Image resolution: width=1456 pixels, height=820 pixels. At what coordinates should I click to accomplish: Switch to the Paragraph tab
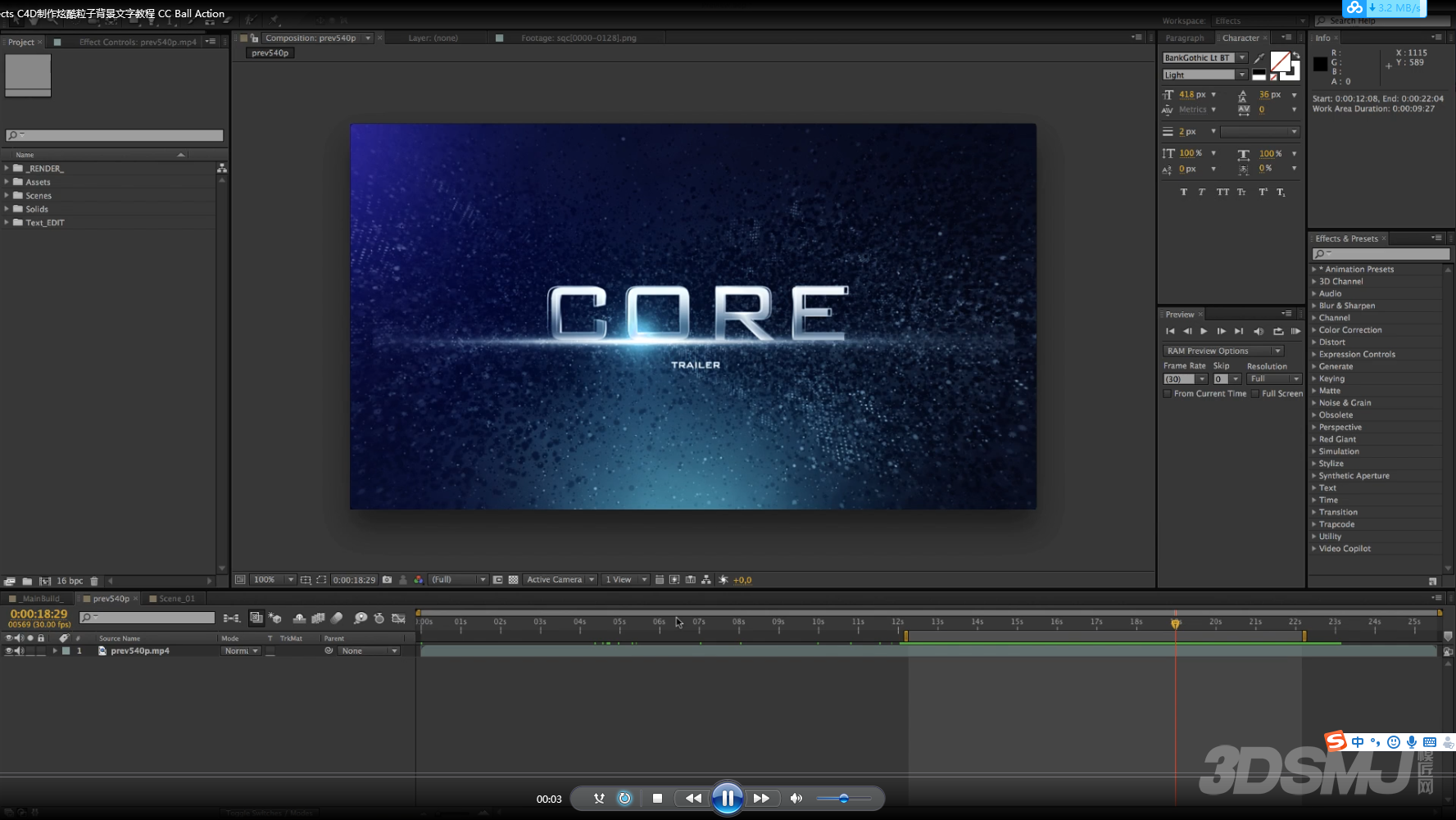pos(1185,38)
